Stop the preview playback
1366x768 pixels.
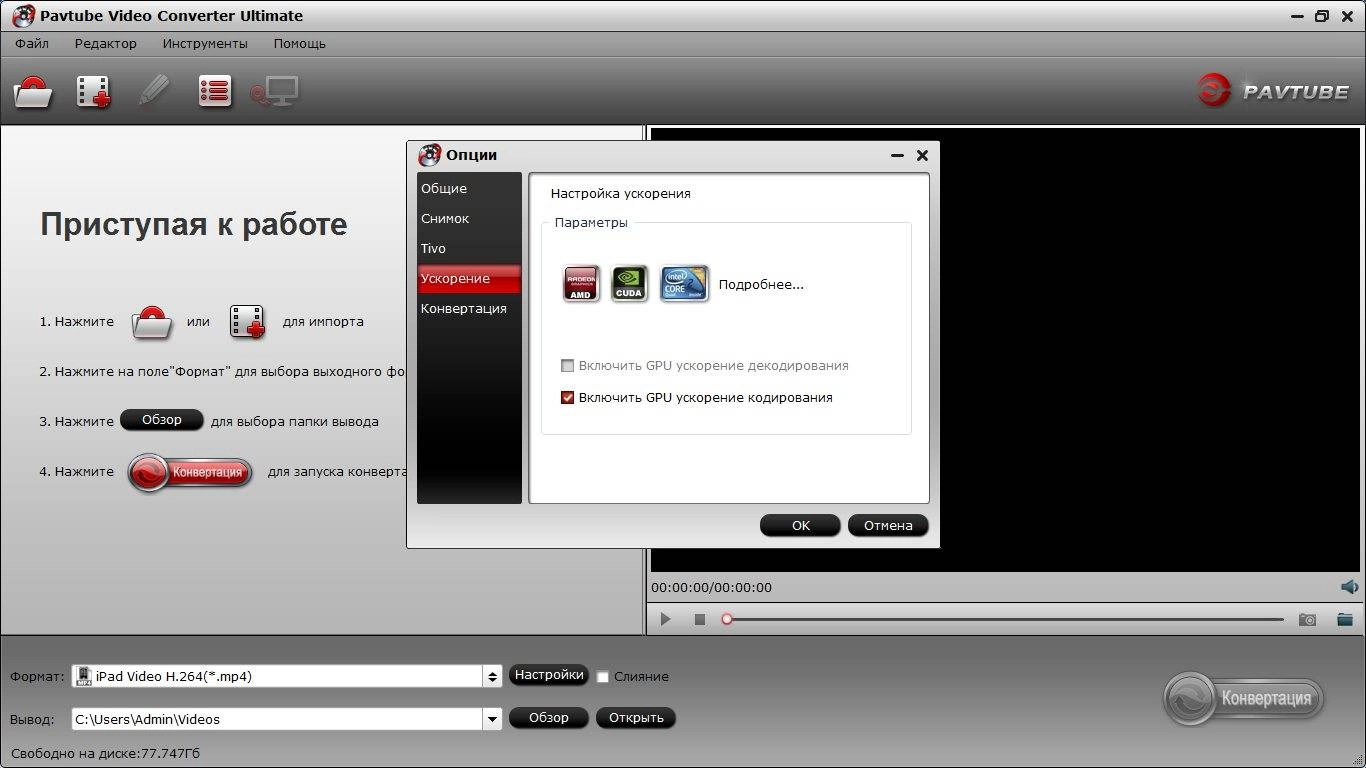(700, 620)
